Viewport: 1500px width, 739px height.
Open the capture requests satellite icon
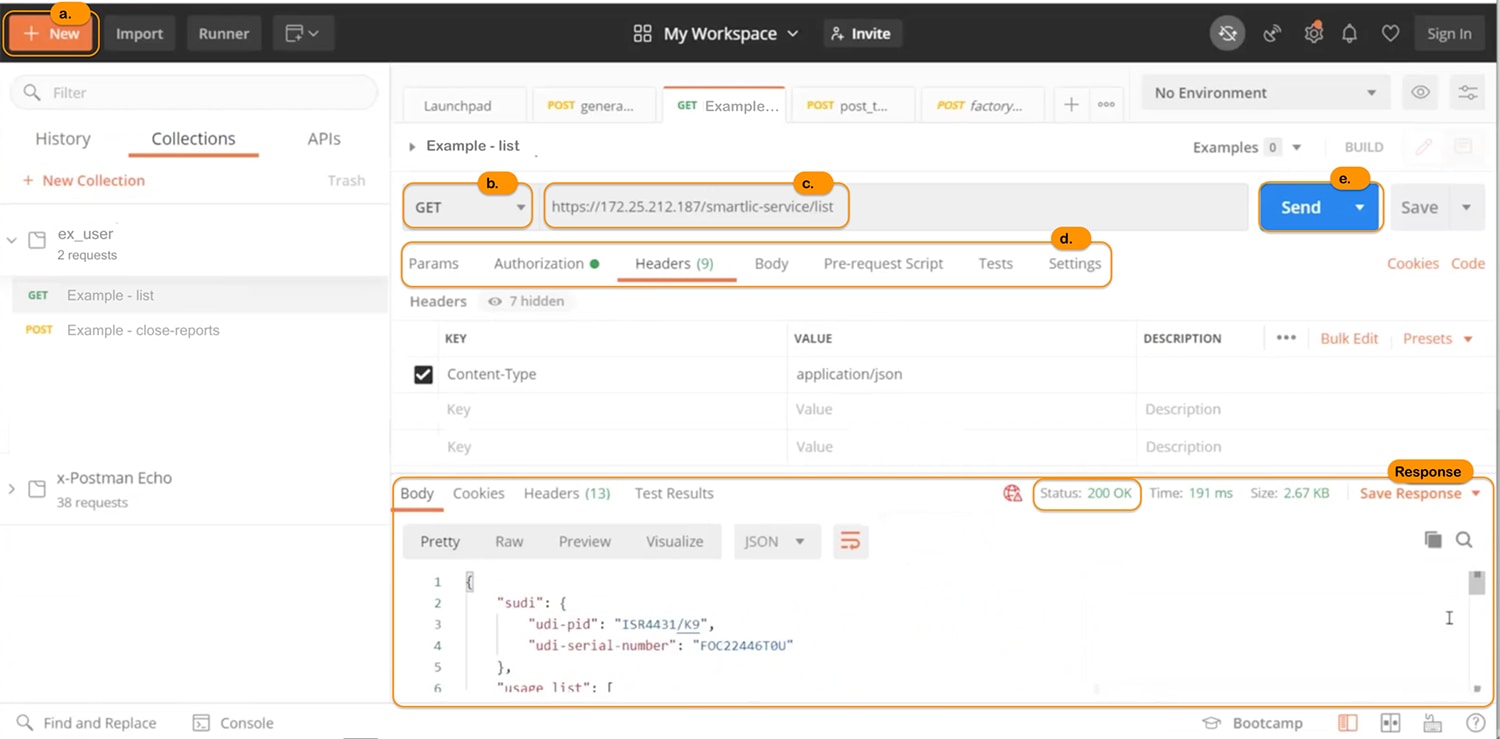click(x=1272, y=34)
